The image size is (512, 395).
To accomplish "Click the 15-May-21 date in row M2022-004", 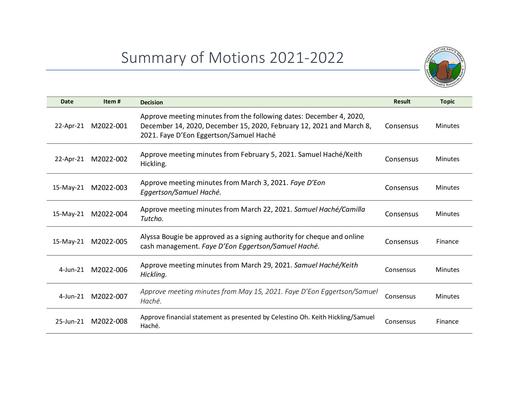I will click(x=68, y=214).
